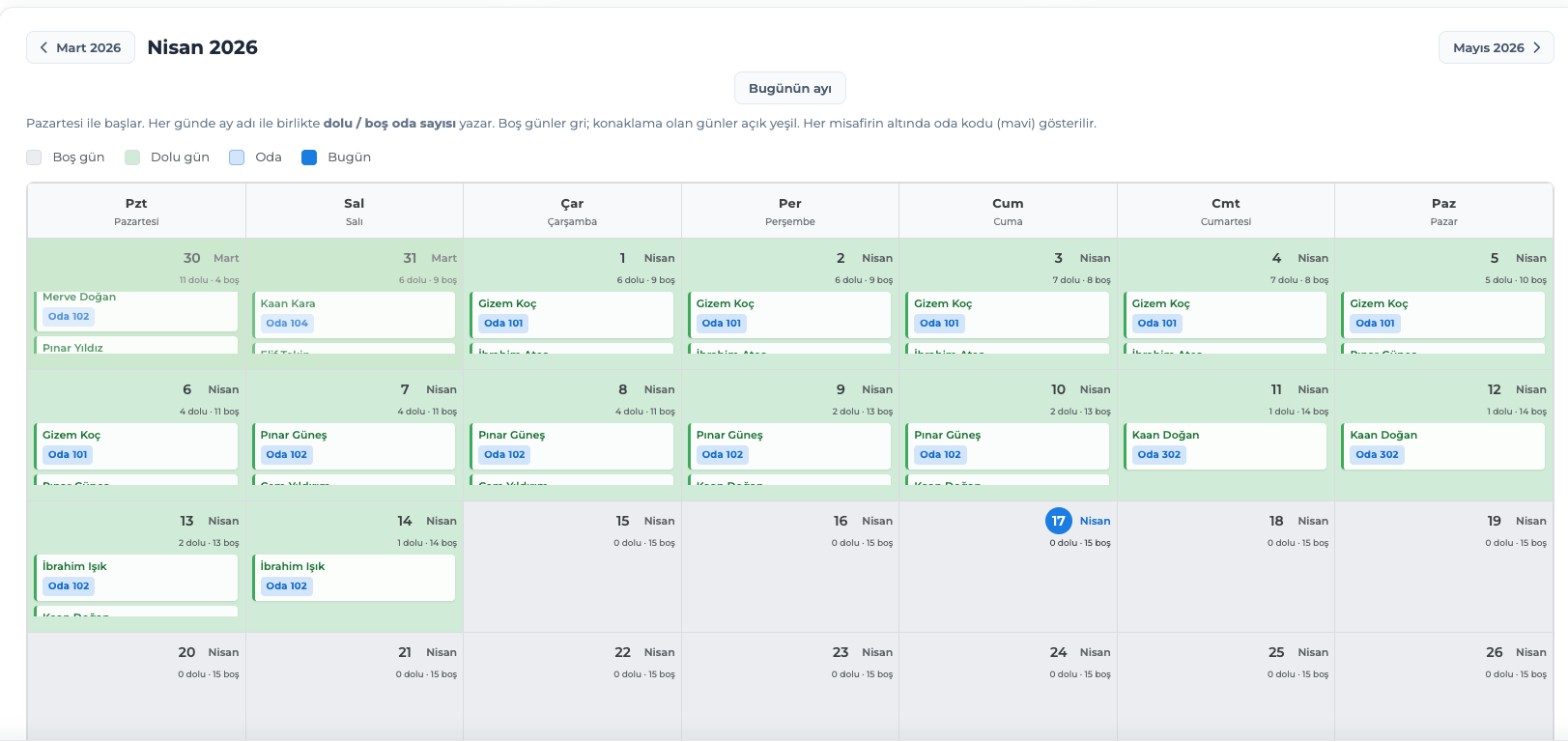
Task: Select today's highlighted date 17 Nisan
Action: (1058, 521)
